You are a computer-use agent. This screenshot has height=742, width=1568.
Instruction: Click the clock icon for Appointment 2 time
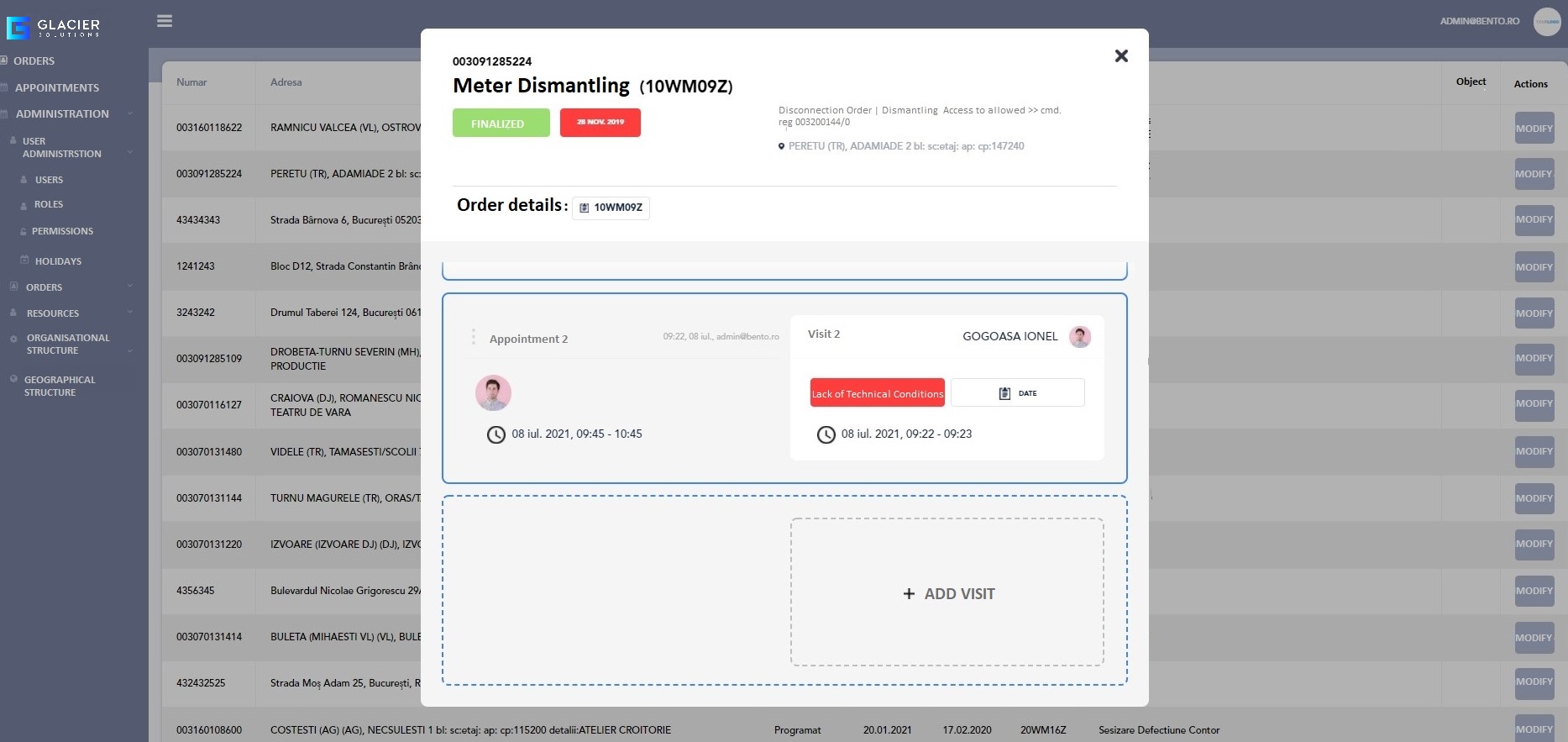[x=496, y=434]
